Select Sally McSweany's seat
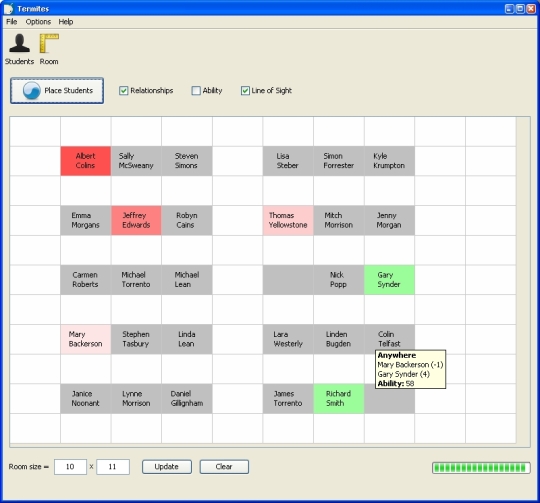The height and width of the screenshot is (503, 540). (x=136, y=161)
